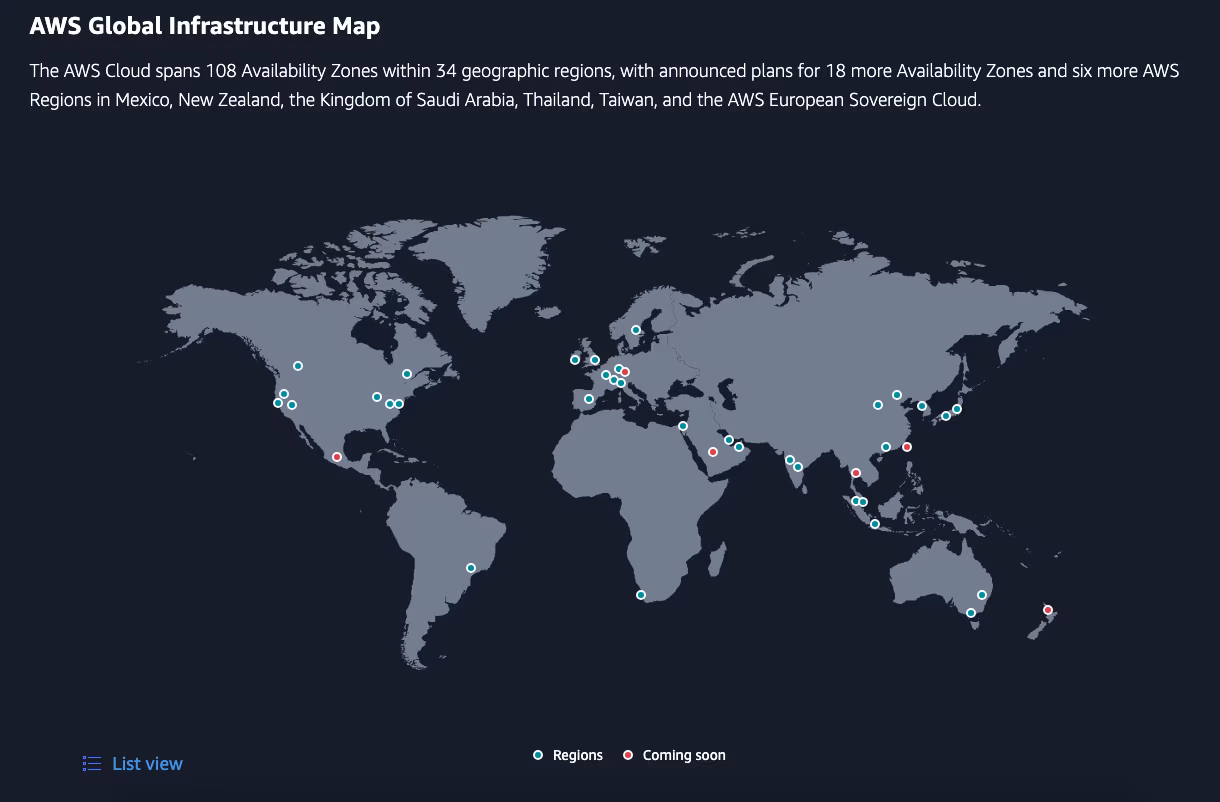Click the São Paulo region marker in Brazil
This screenshot has width=1220, height=802.
[x=471, y=568]
